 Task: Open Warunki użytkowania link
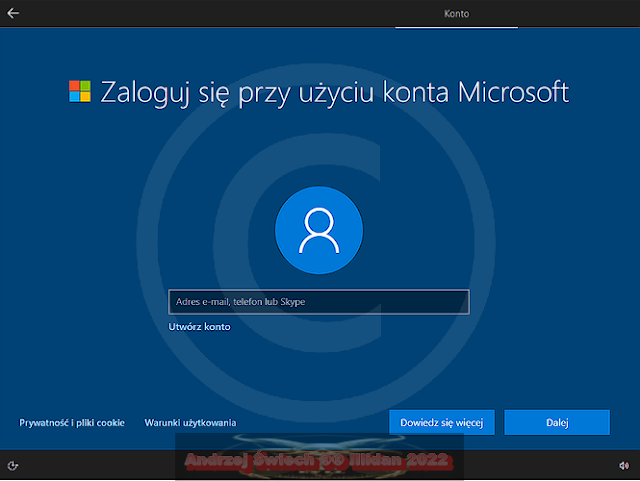point(190,423)
